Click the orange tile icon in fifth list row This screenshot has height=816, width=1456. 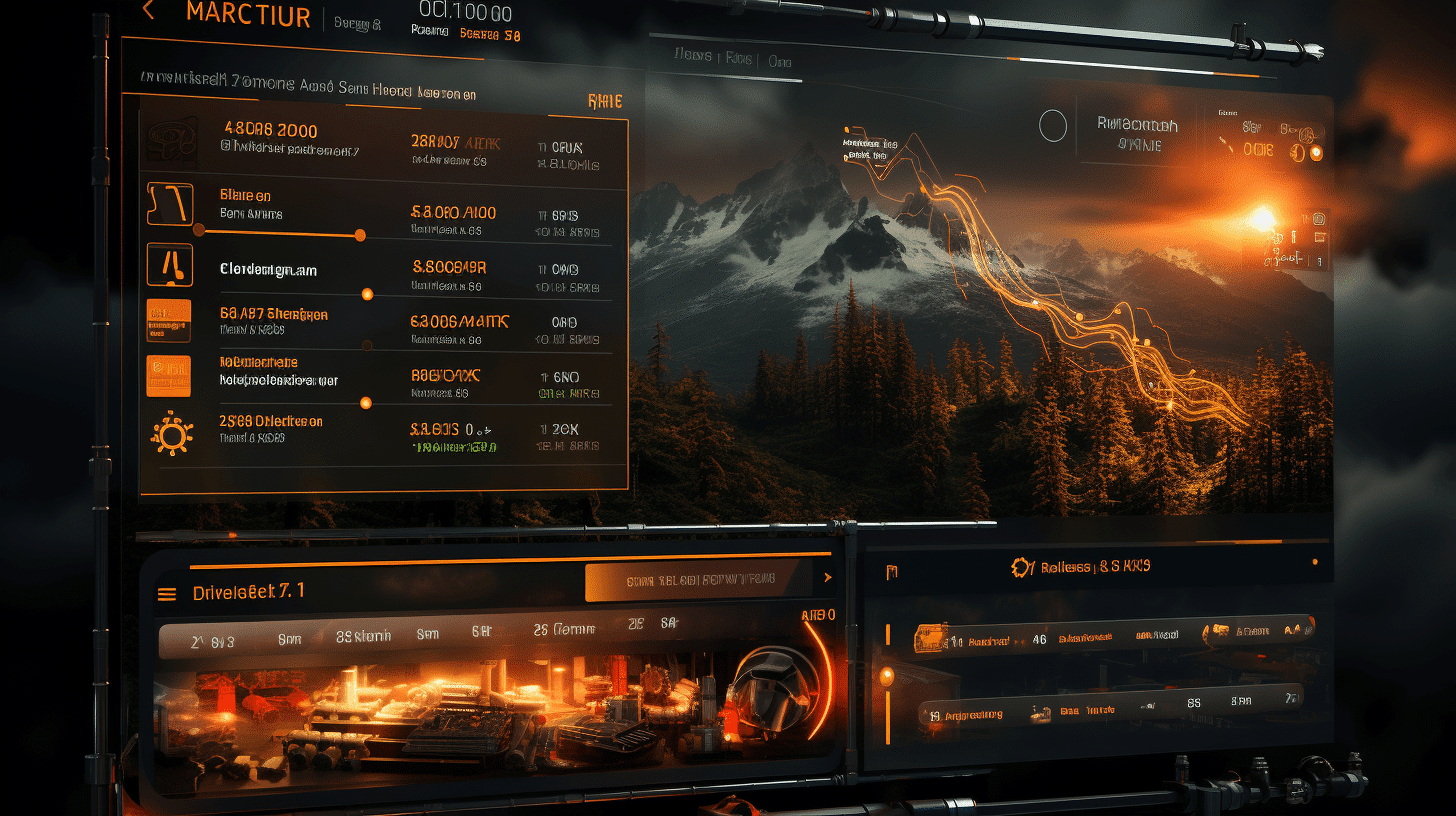point(169,376)
